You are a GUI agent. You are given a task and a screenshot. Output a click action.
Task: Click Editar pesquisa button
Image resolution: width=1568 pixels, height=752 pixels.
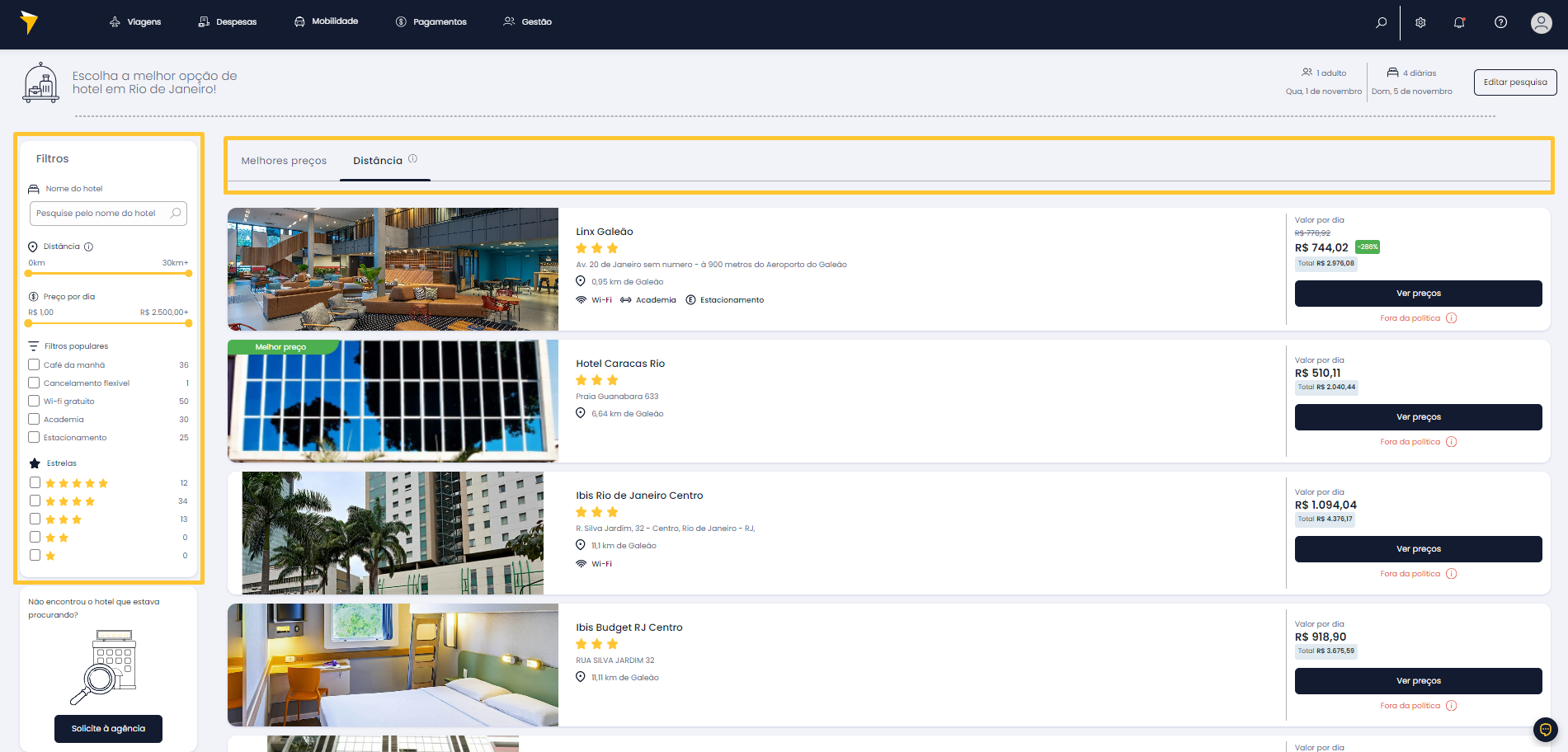pyautogui.click(x=1515, y=82)
